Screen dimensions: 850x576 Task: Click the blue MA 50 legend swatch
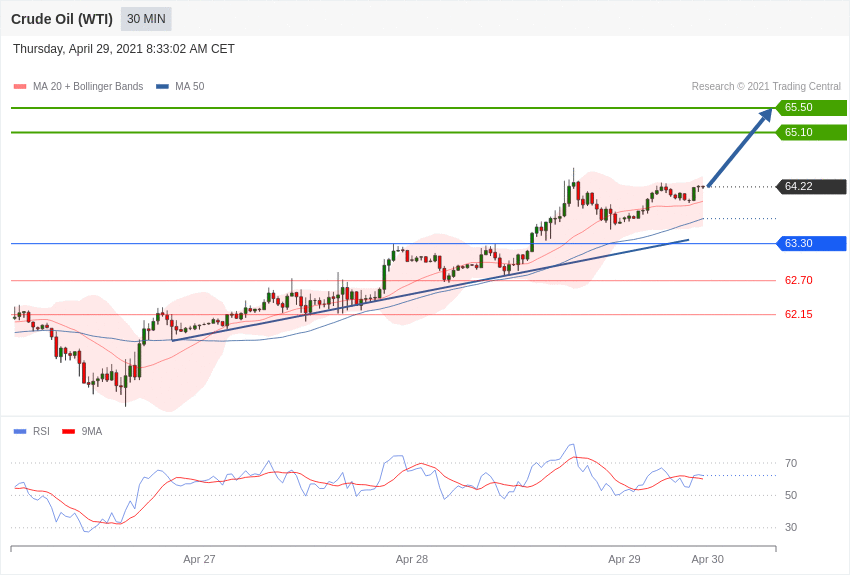(x=162, y=87)
